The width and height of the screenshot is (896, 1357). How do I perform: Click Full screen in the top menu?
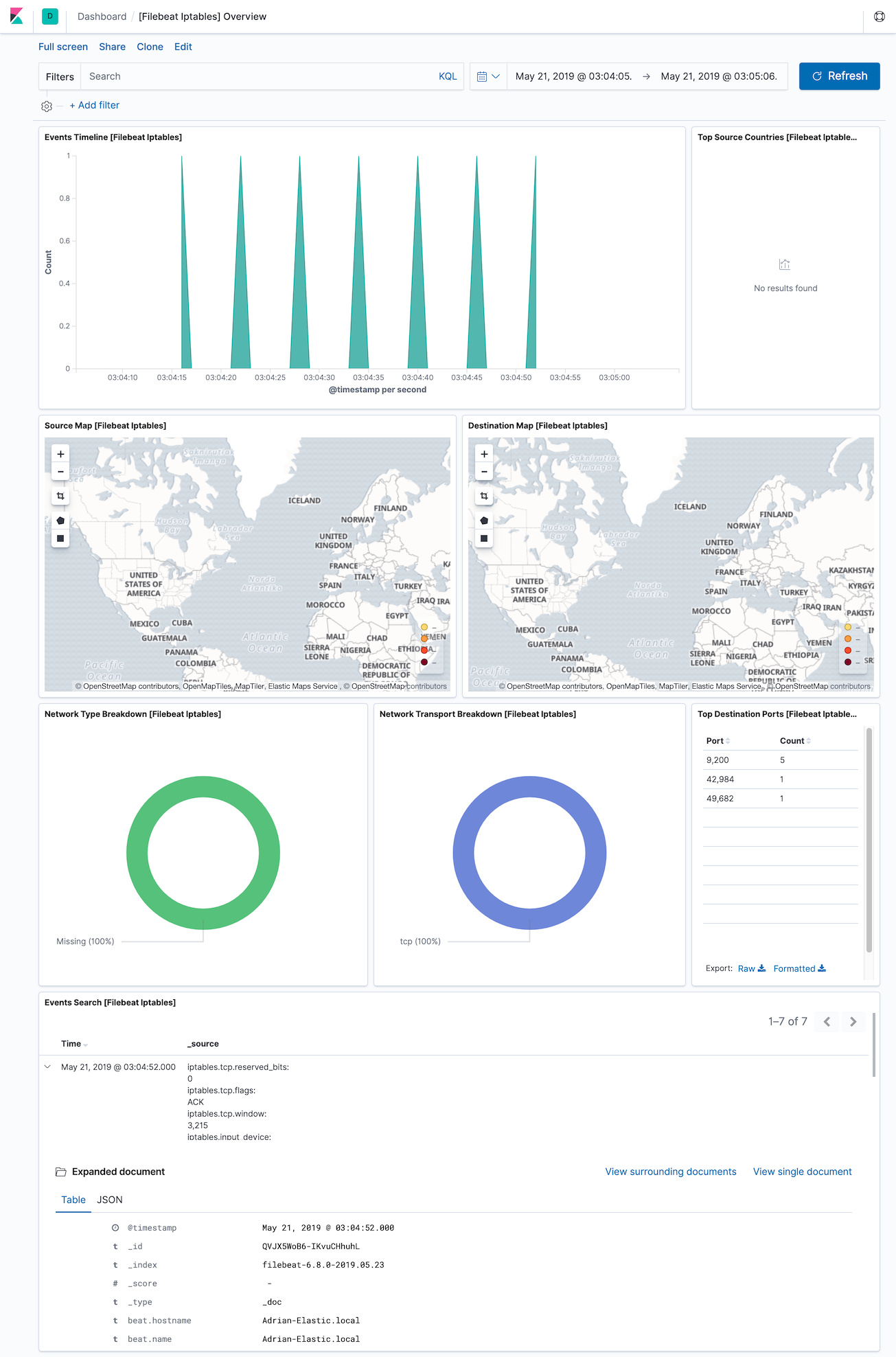[63, 47]
